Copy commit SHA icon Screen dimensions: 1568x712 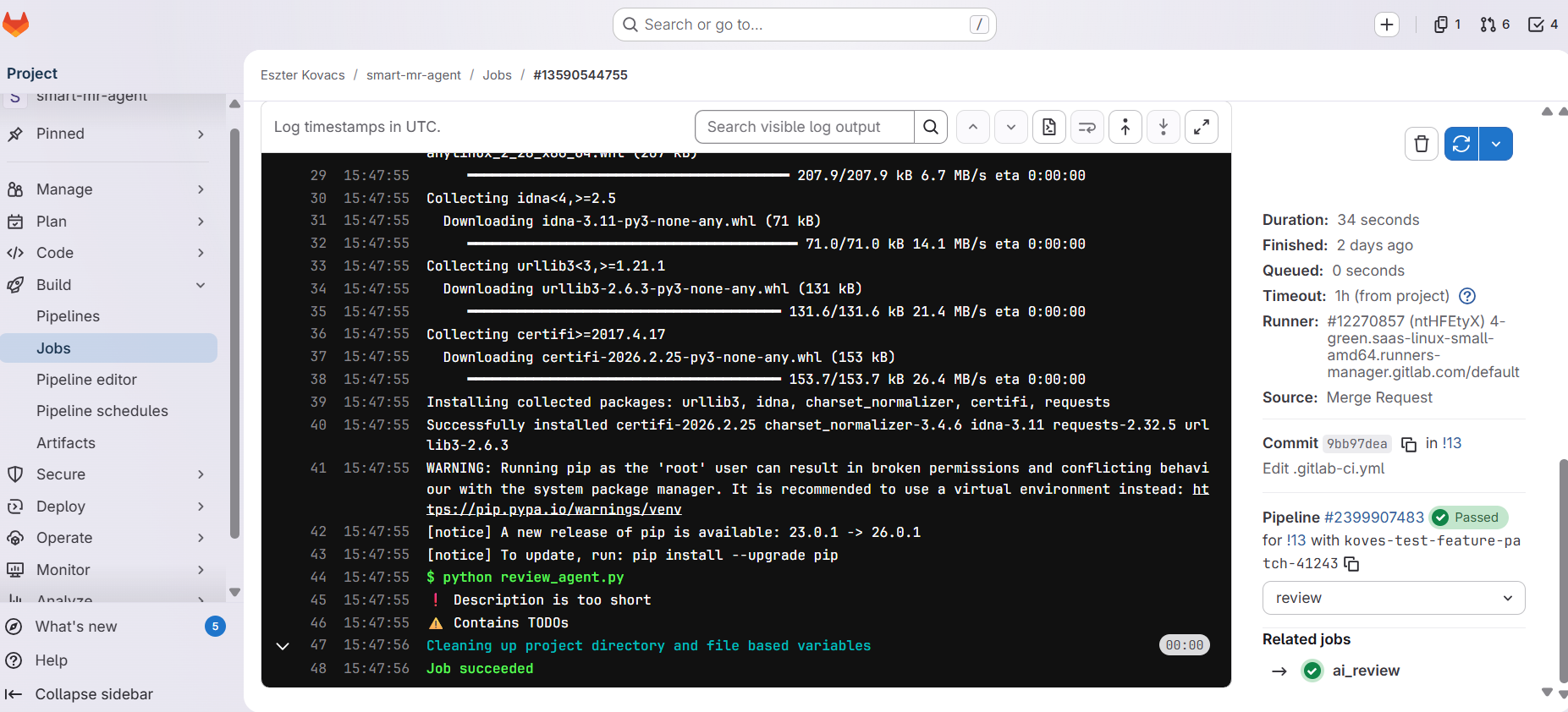(1409, 444)
